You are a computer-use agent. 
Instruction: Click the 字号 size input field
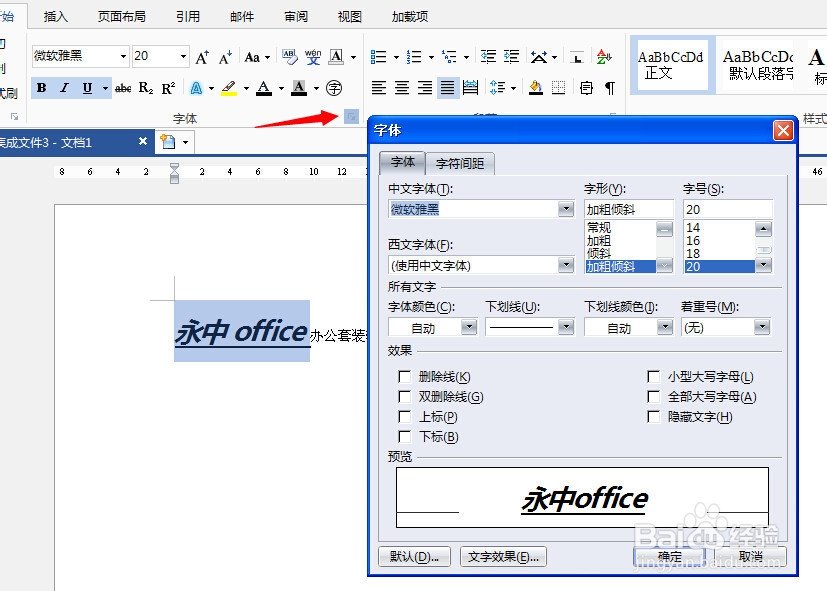pyautogui.click(x=728, y=209)
